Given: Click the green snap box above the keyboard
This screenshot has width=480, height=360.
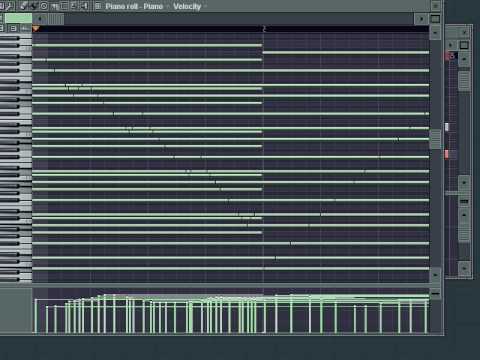Looking at the screenshot, I should pos(18,18).
